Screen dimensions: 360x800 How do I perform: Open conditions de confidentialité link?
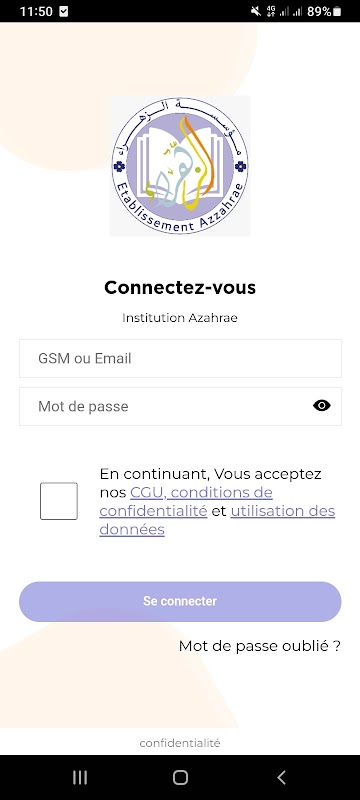point(186,502)
